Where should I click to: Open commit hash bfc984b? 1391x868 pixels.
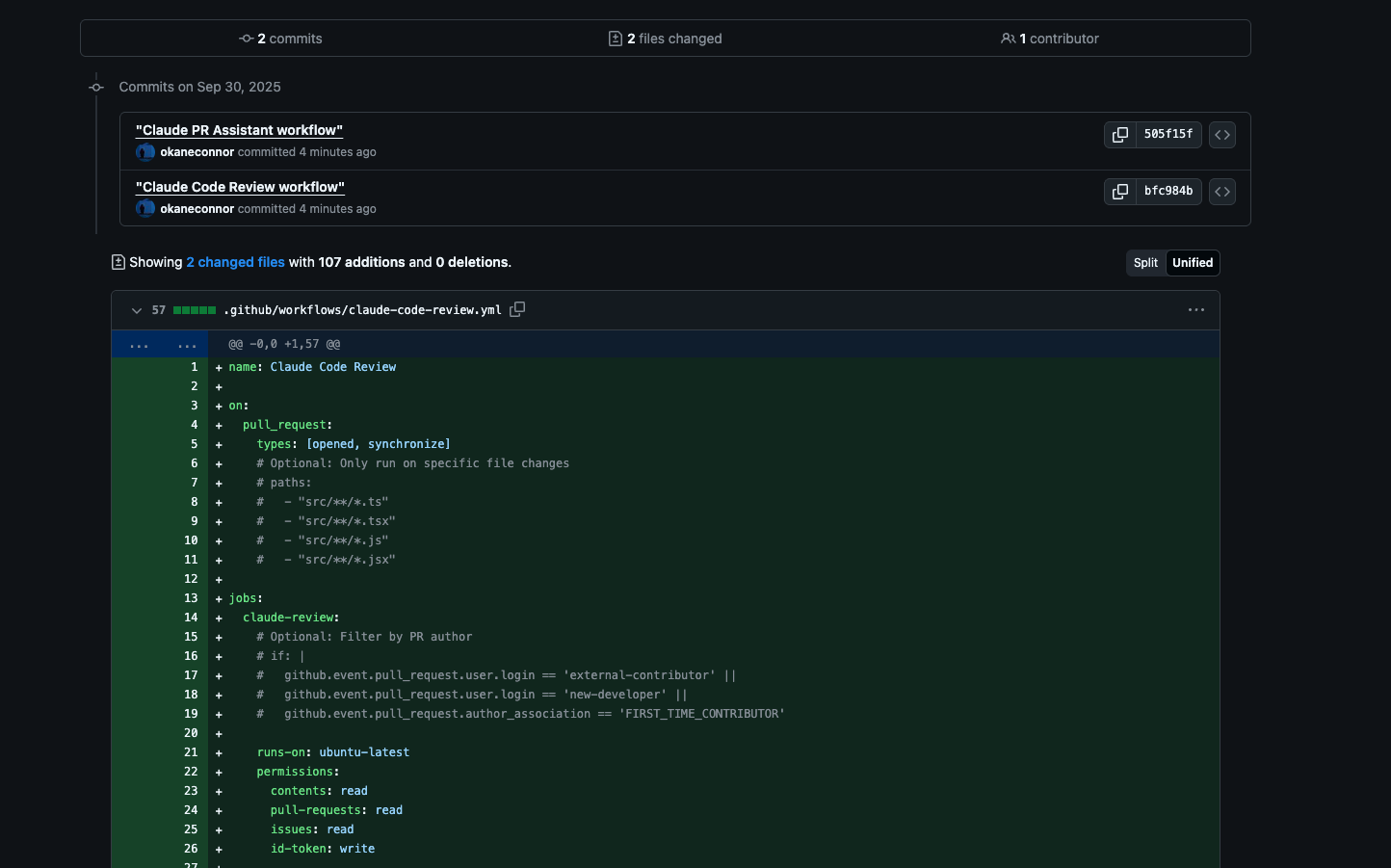(x=1168, y=192)
